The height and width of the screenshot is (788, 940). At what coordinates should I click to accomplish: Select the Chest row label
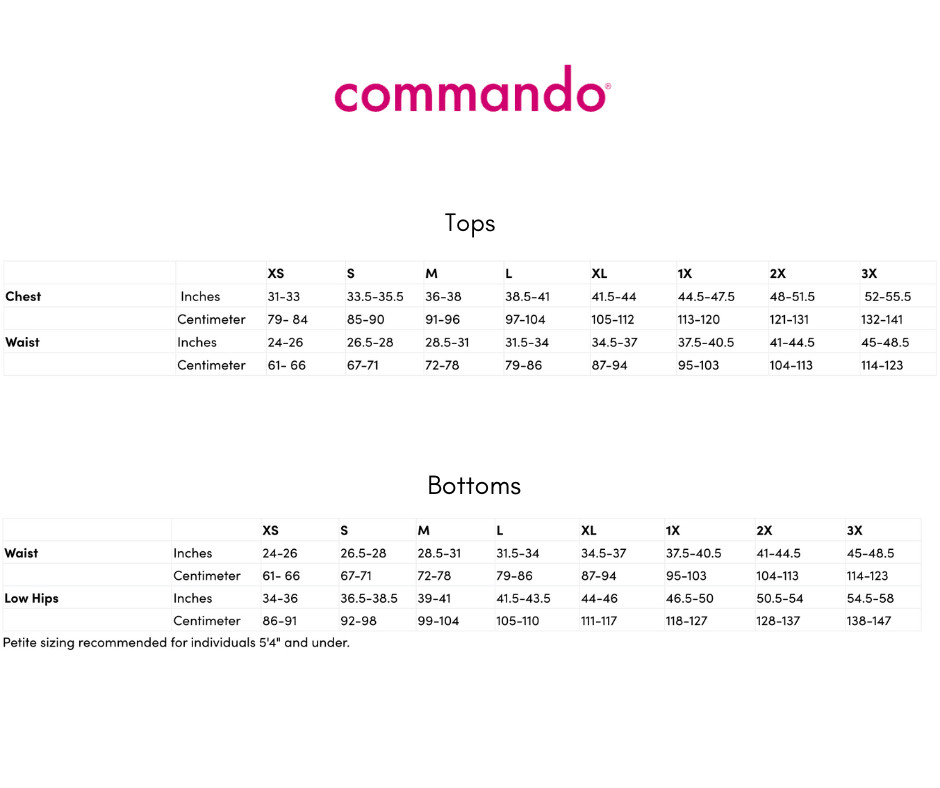(23, 296)
